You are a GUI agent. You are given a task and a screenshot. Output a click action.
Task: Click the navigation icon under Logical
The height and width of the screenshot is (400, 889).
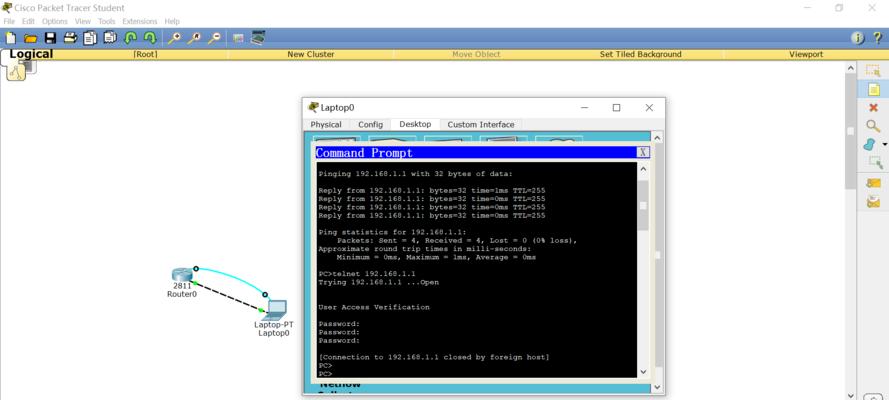coord(16,71)
